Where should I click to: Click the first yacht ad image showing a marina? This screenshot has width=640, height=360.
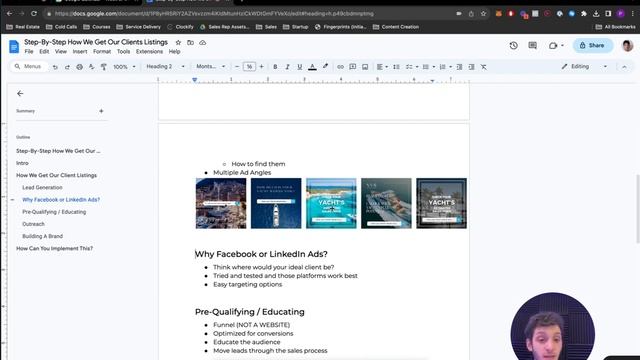[x=221, y=203]
